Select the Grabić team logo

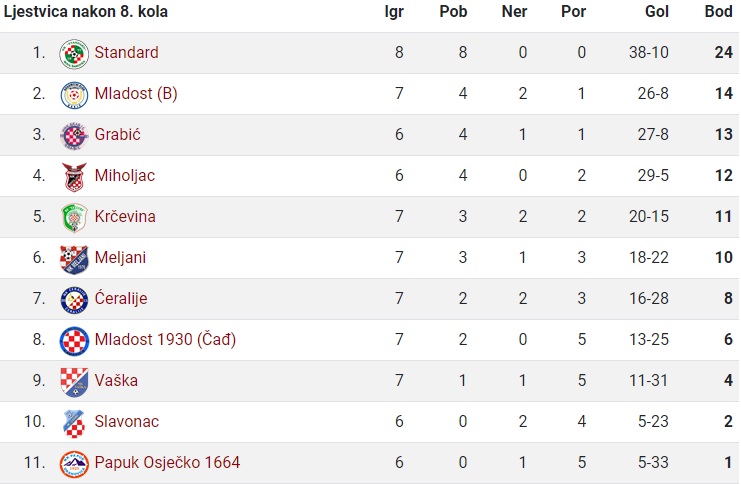[74, 136]
